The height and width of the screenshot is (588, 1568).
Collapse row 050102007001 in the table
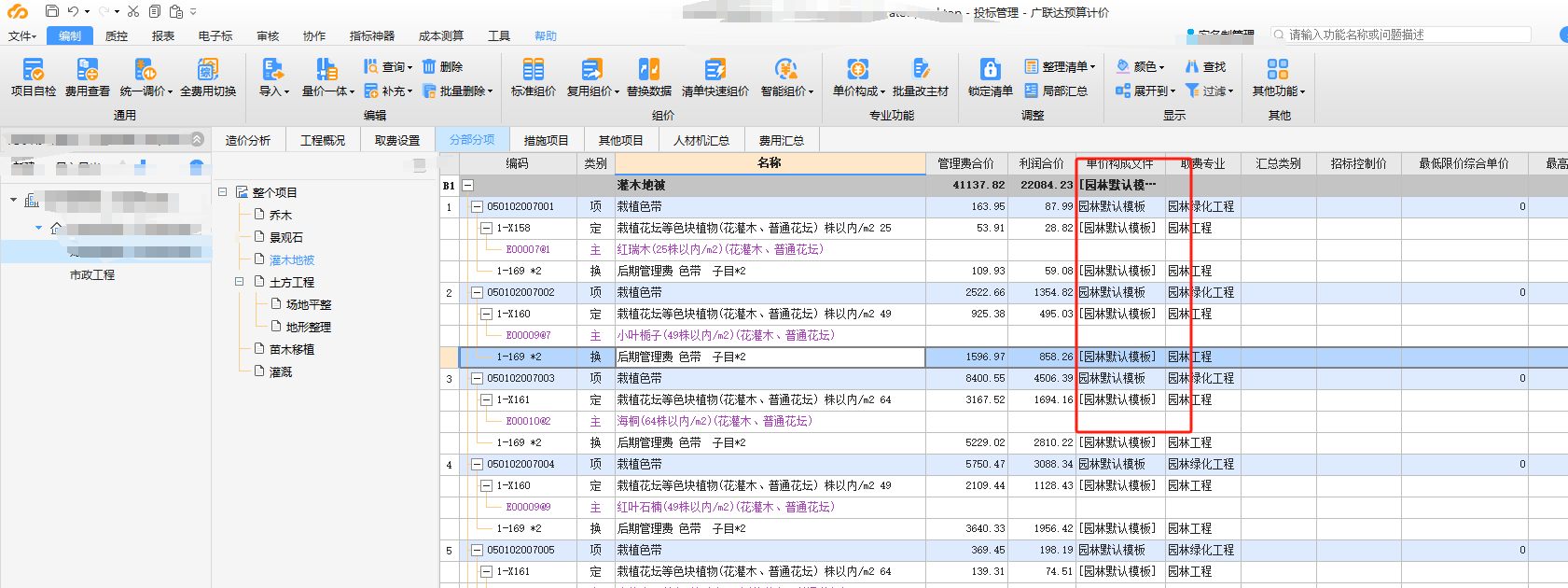click(x=477, y=207)
